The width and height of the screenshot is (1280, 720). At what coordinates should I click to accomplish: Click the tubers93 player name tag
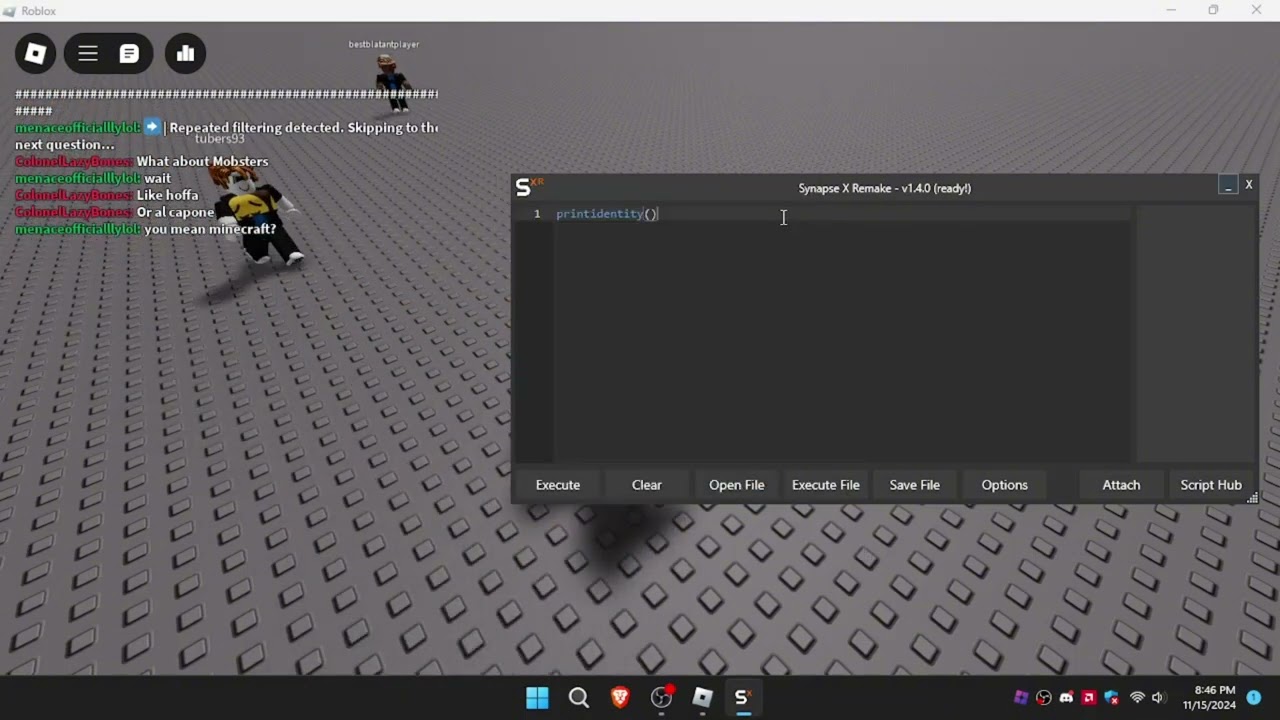[219, 139]
